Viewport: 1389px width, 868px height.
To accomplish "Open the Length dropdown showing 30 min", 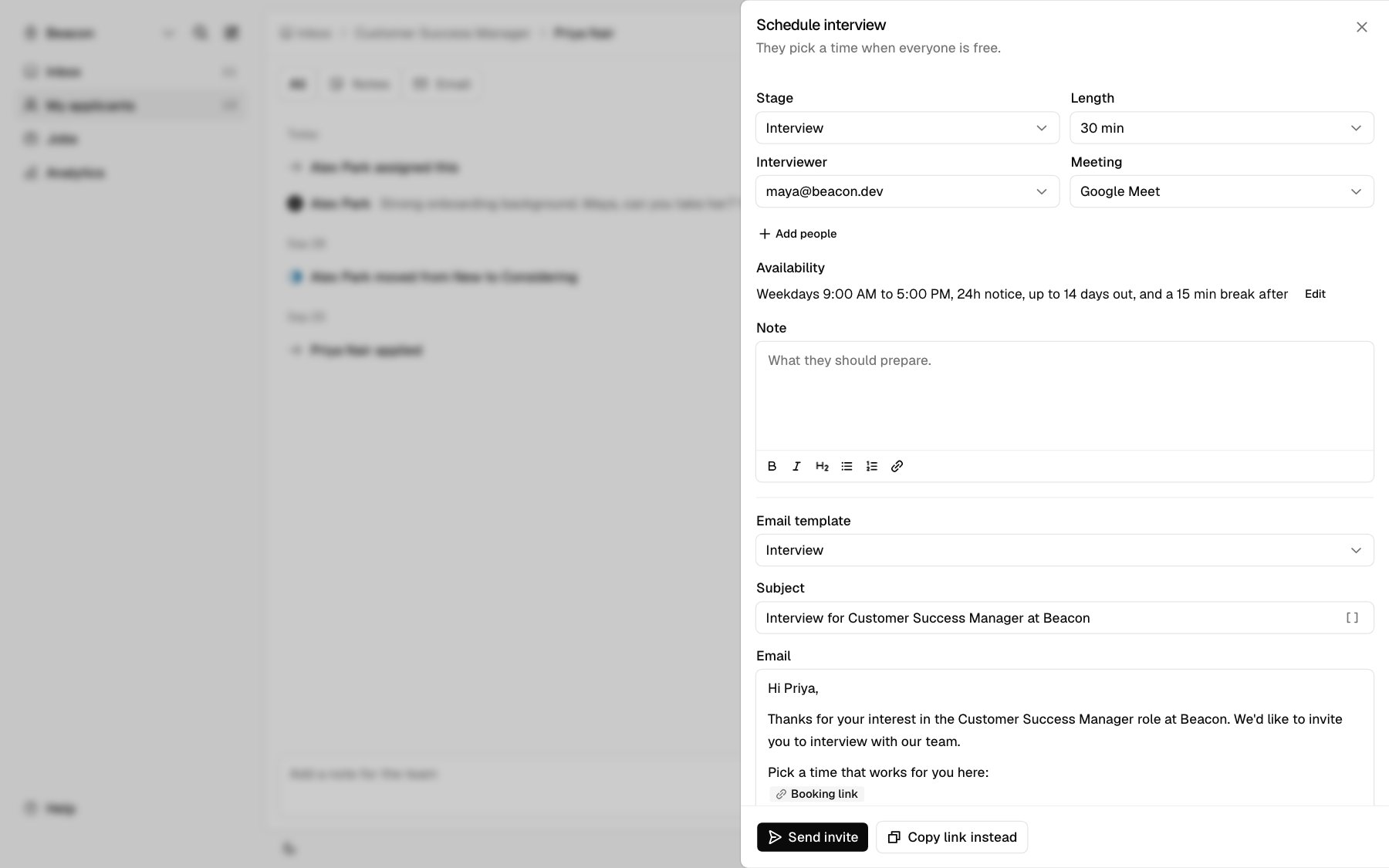I will point(1222,128).
